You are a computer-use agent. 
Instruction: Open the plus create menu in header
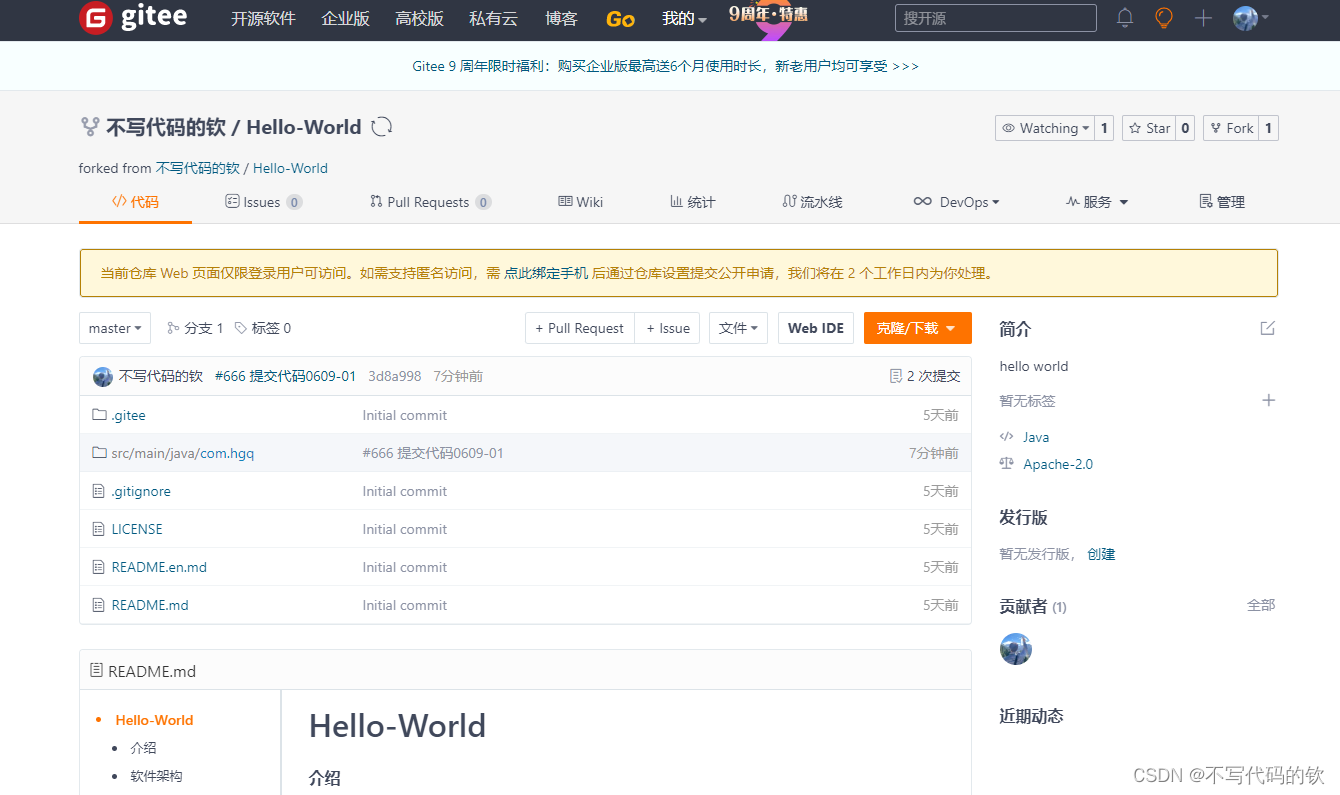[x=1204, y=18]
